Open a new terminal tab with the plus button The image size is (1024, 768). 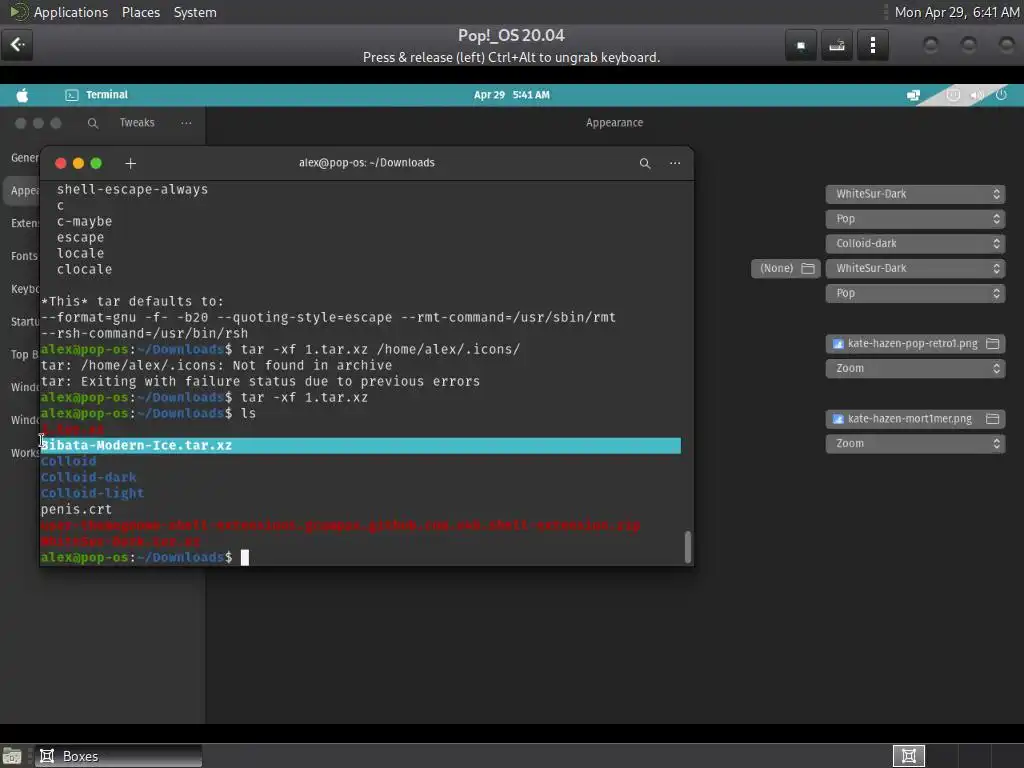tap(131, 163)
